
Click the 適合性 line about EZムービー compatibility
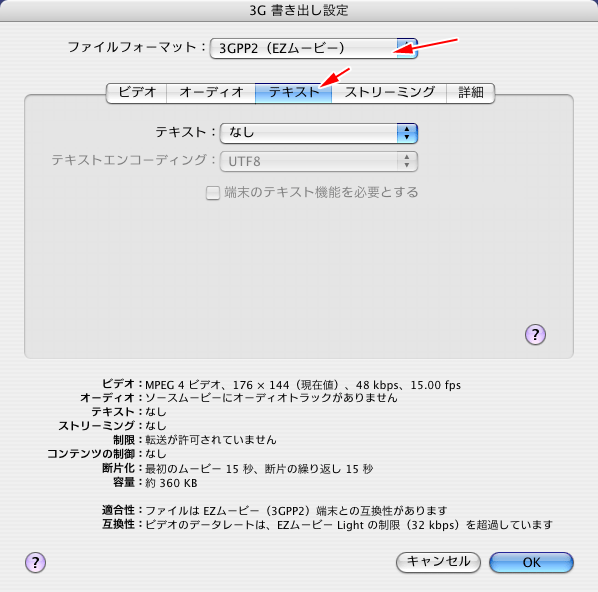tap(275, 510)
